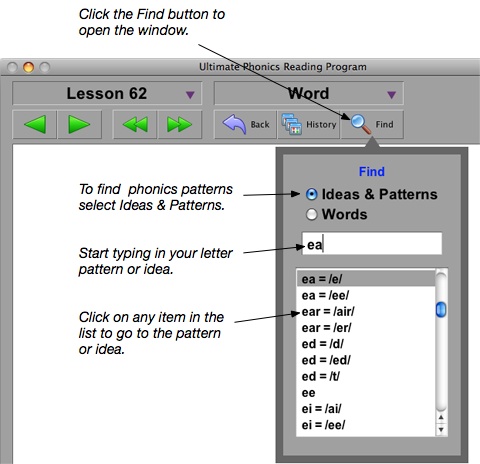Choose 'ear = /air/' in the list
The height and width of the screenshot is (464, 480).
pyautogui.click(x=366, y=312)
